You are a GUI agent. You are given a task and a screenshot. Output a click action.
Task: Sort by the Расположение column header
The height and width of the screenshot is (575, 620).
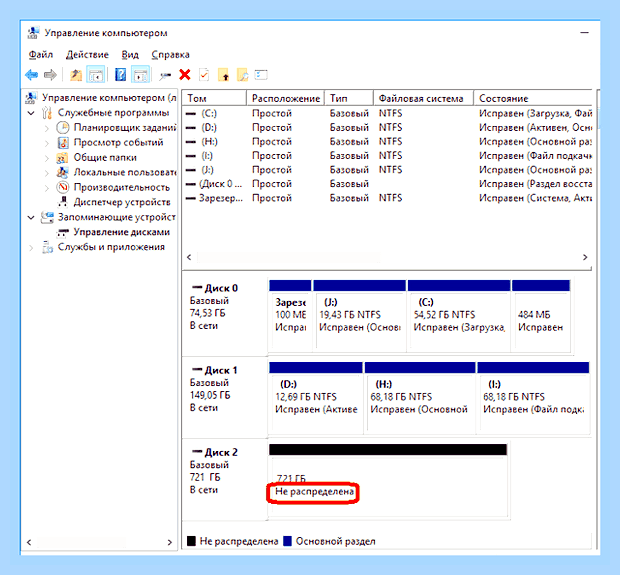coord(285,98)
